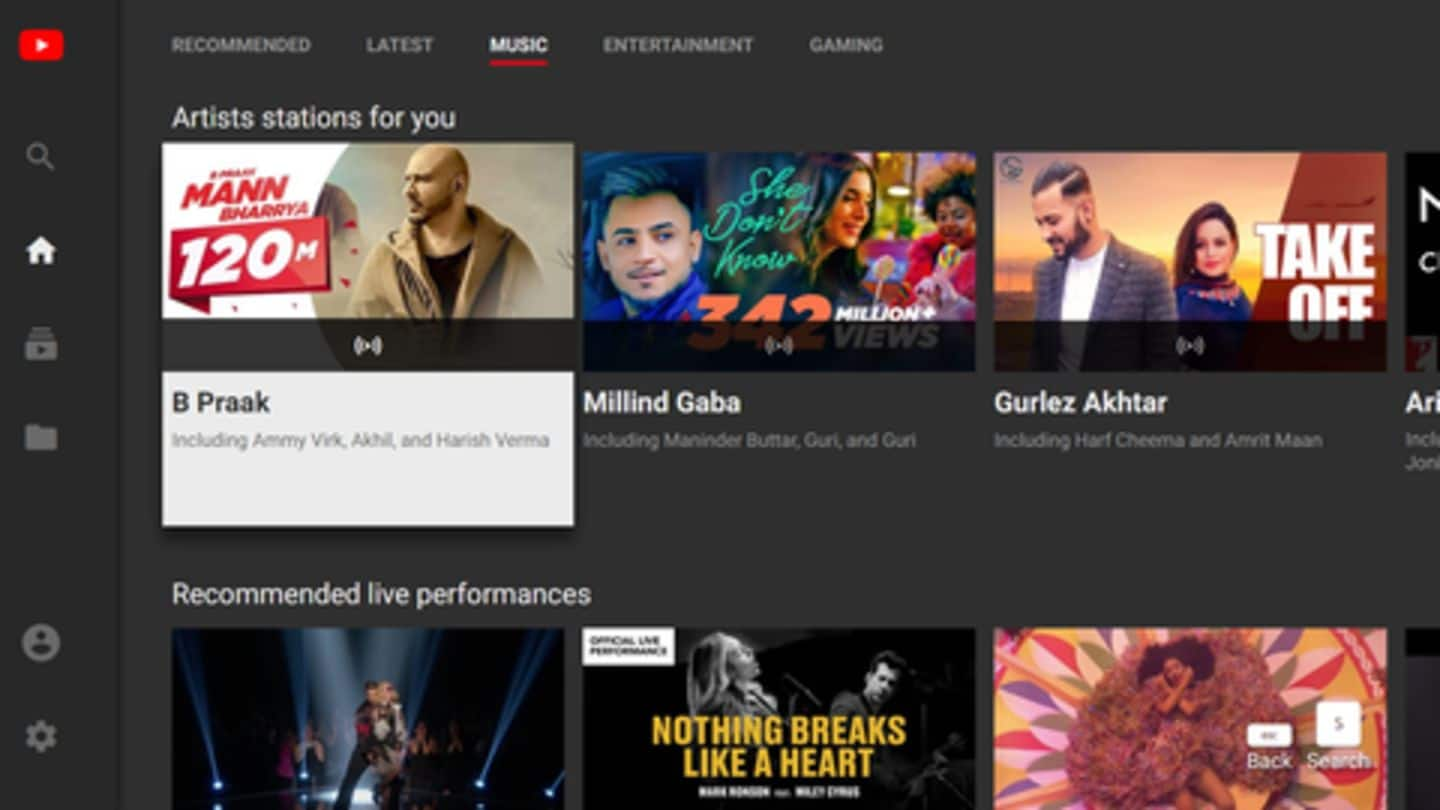The image size is (1440, 810).
Task: Click the Gurlez Akhtar station title
Action: (x=1080, y=403)
